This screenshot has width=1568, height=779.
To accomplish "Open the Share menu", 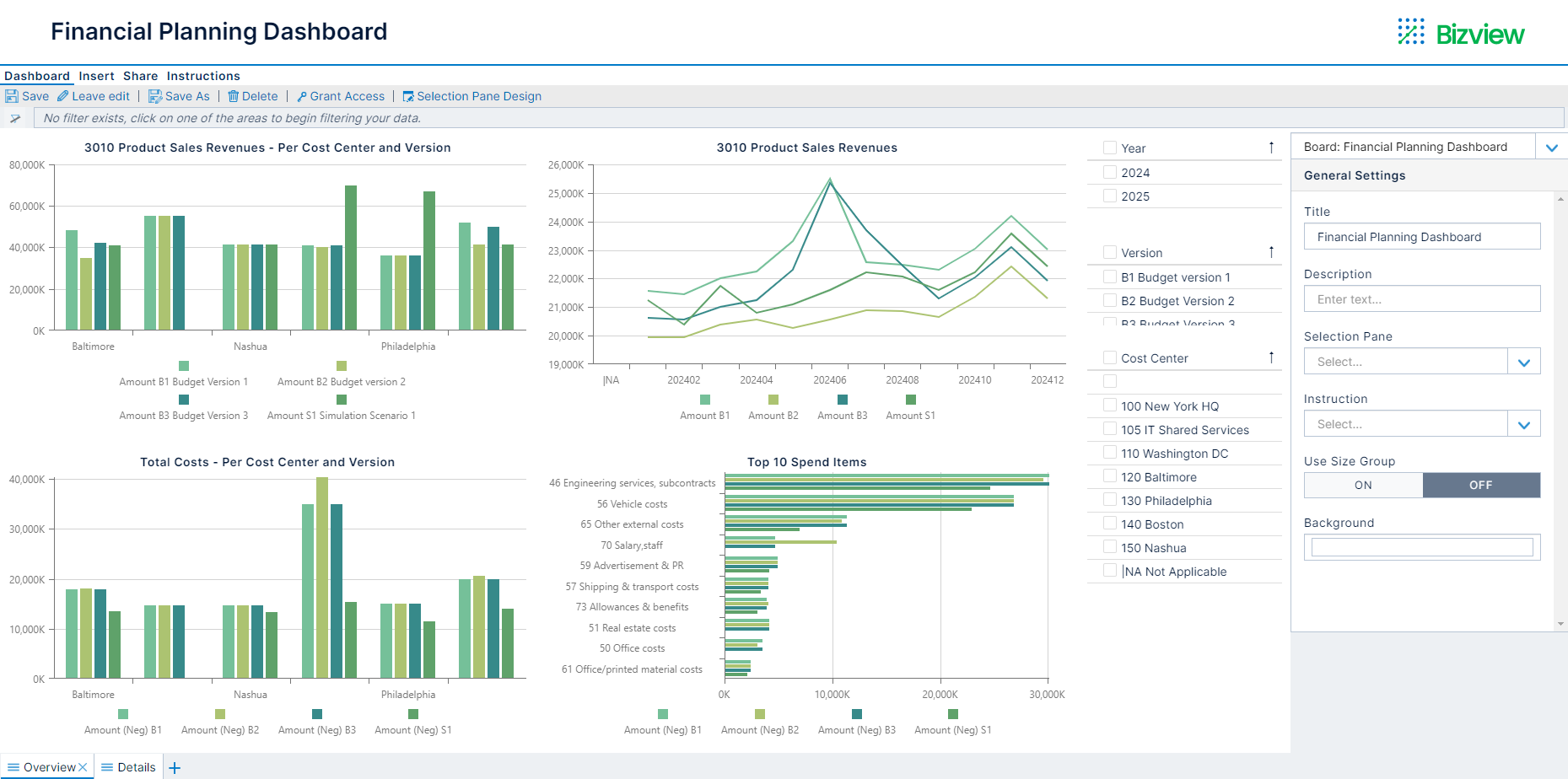I will [x=139, y=76].
